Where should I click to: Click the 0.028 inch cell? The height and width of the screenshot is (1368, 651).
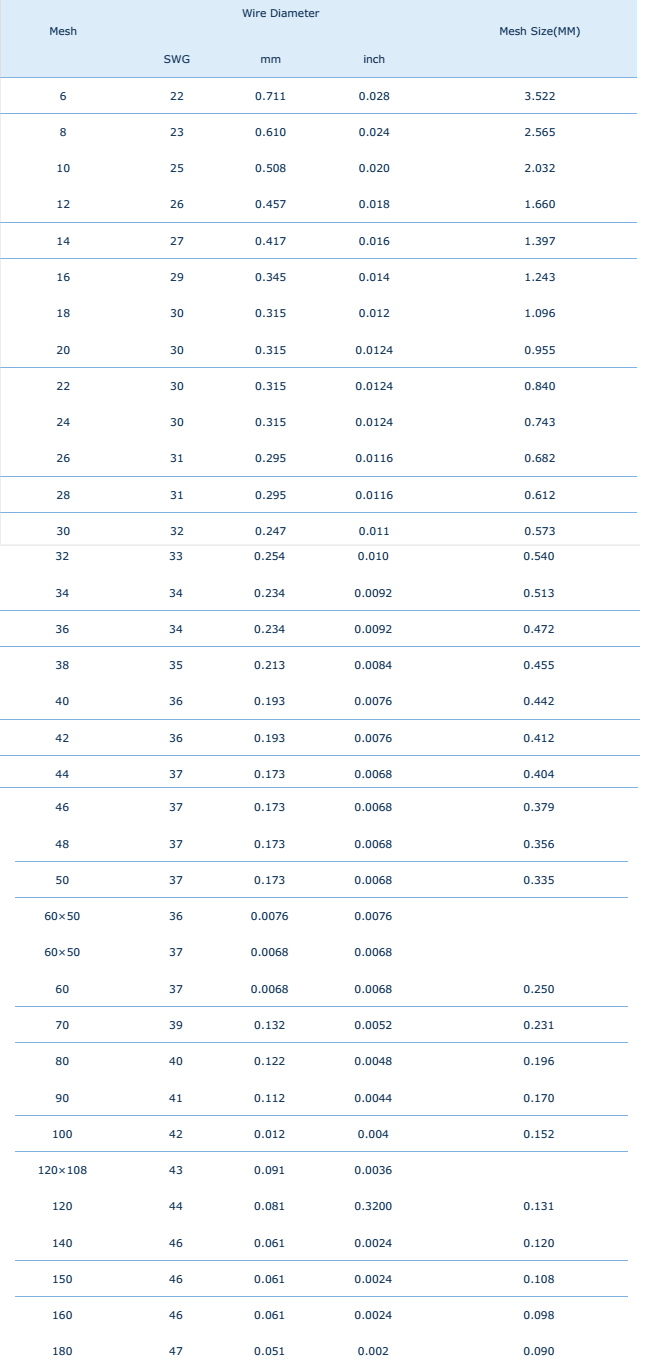pos(373,96)
